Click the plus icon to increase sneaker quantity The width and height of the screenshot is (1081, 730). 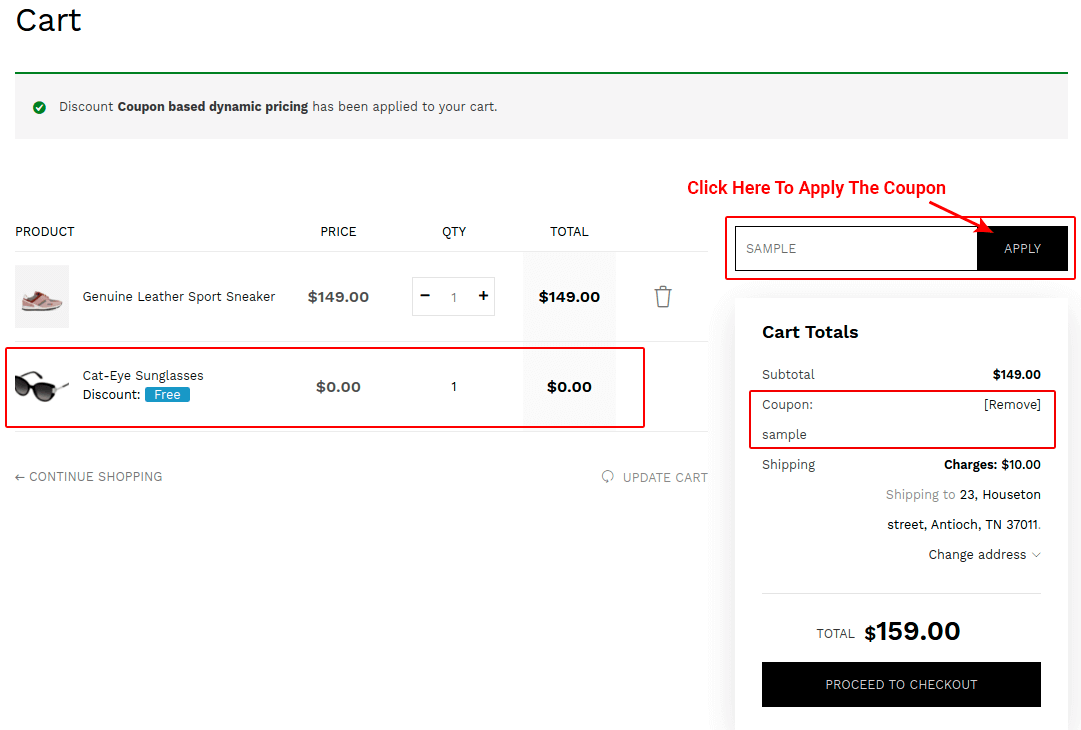(x=482, y=296)
